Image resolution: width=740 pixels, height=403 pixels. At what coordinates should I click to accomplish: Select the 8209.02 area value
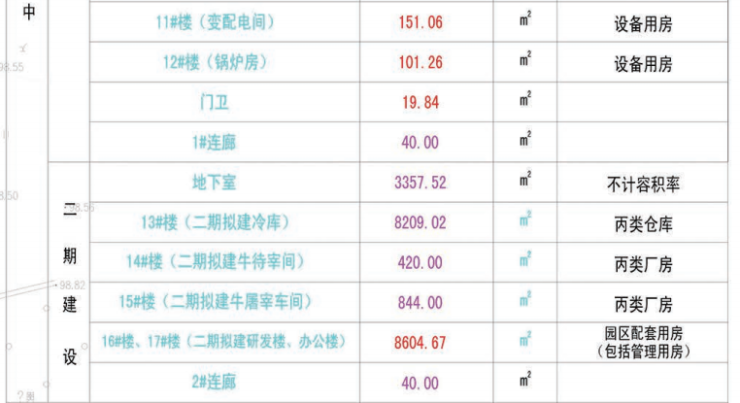419,222
